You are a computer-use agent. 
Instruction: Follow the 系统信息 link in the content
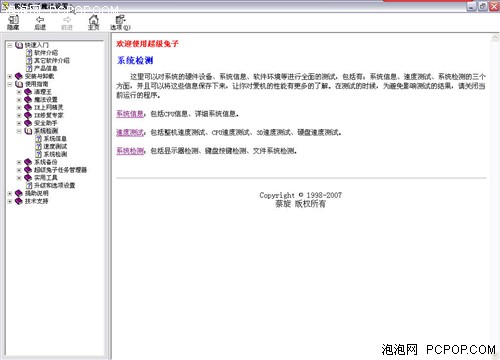coord(130,114)
